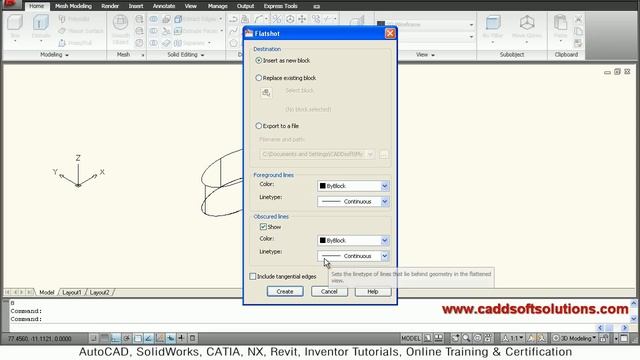Click the Paste clipboard icon
The width and height of the screenshot is (640, 360).
coord(560,22)
